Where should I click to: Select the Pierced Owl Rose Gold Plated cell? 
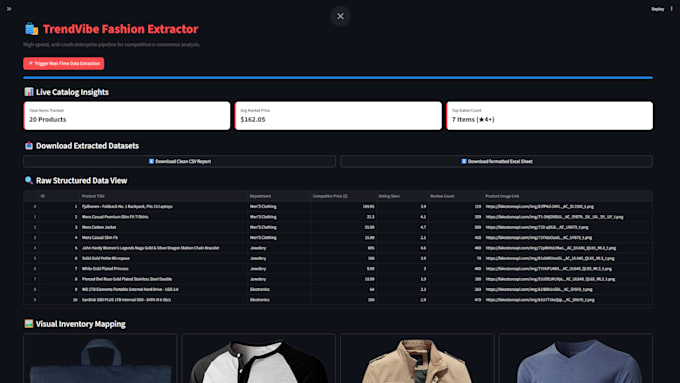[x=163, y=279]
